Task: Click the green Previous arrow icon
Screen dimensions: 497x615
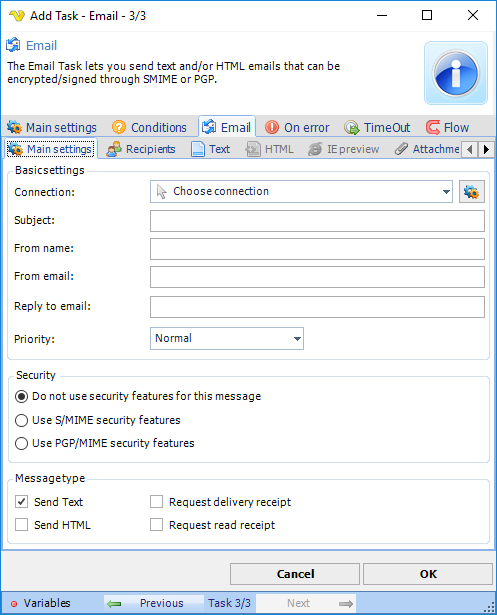Action: pyautogui.click(x=114, y=604)
